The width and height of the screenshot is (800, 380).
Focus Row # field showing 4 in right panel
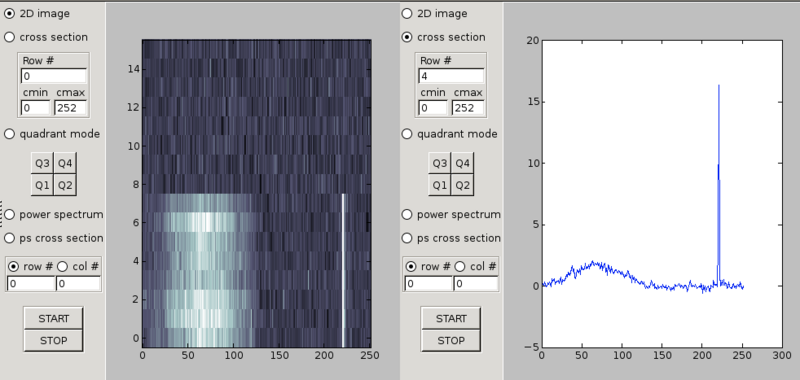pos(451,77)
